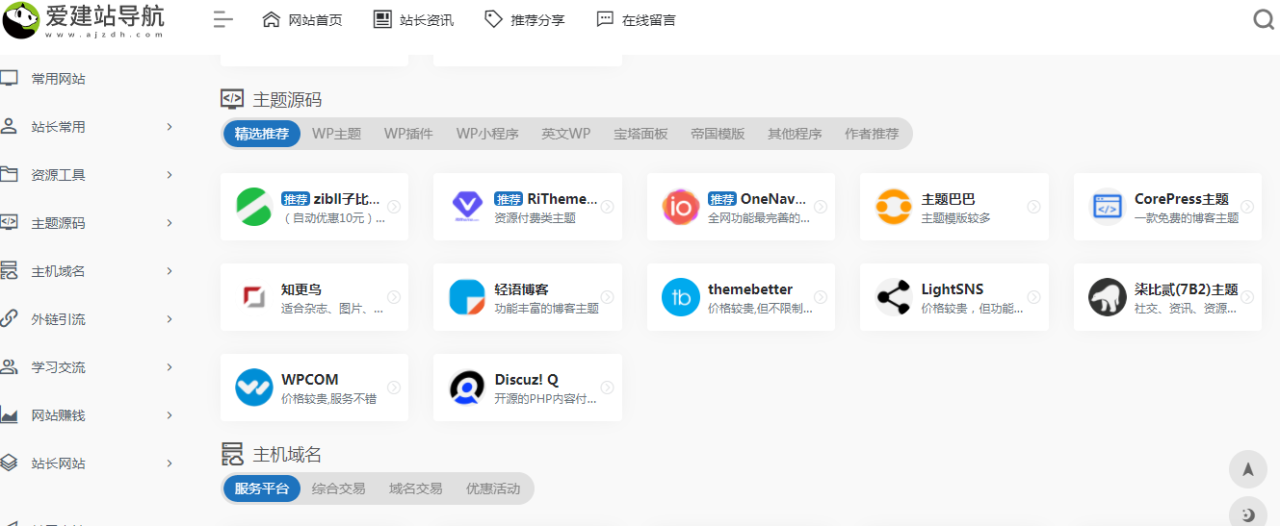Click the green zibll theme logo
This screenshot has width=1280, height=526.
pyautogui.click(x=254, y=207)
